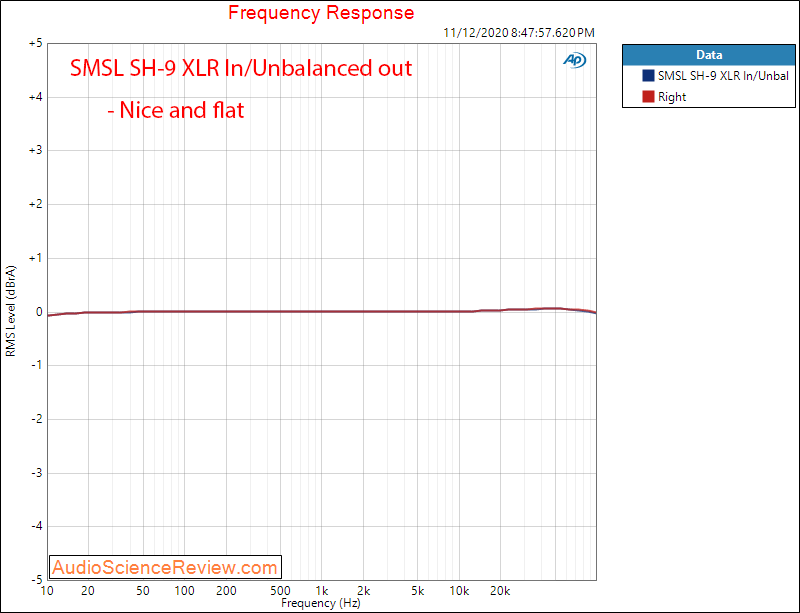
Task: Click the 'Frequency (Hz)' x-axis label
Action: 321,603
